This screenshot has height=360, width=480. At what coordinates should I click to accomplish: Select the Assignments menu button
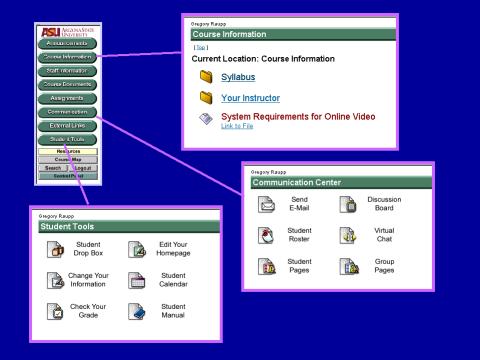pyautogui.click(x=67, y=98)
